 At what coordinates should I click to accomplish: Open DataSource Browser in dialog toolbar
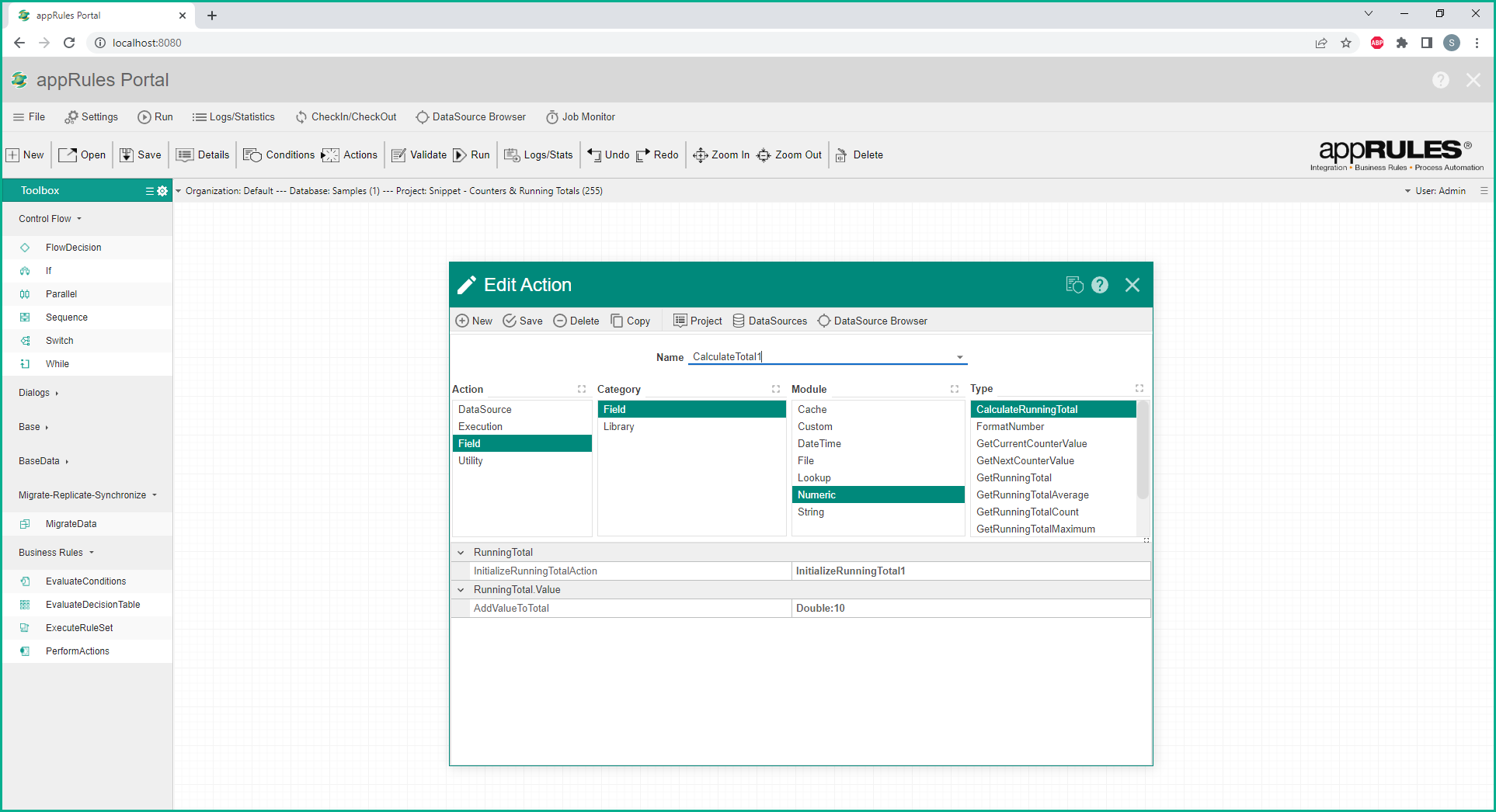[872, 321]
